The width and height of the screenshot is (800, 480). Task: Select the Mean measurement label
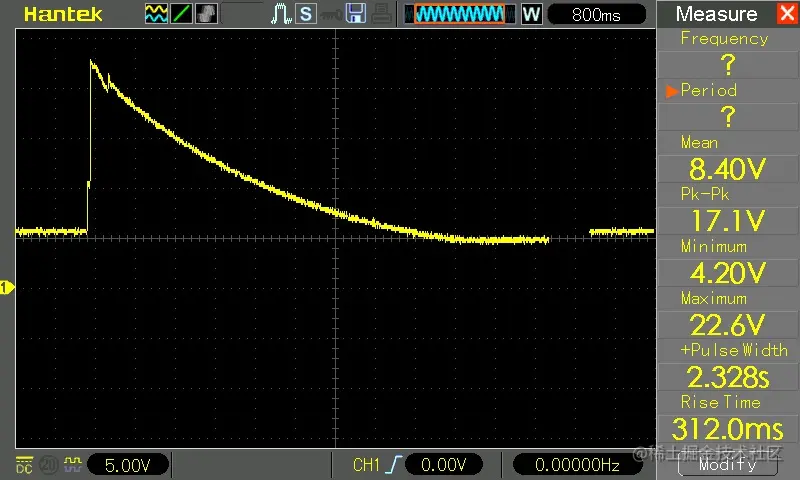(699, 142)
